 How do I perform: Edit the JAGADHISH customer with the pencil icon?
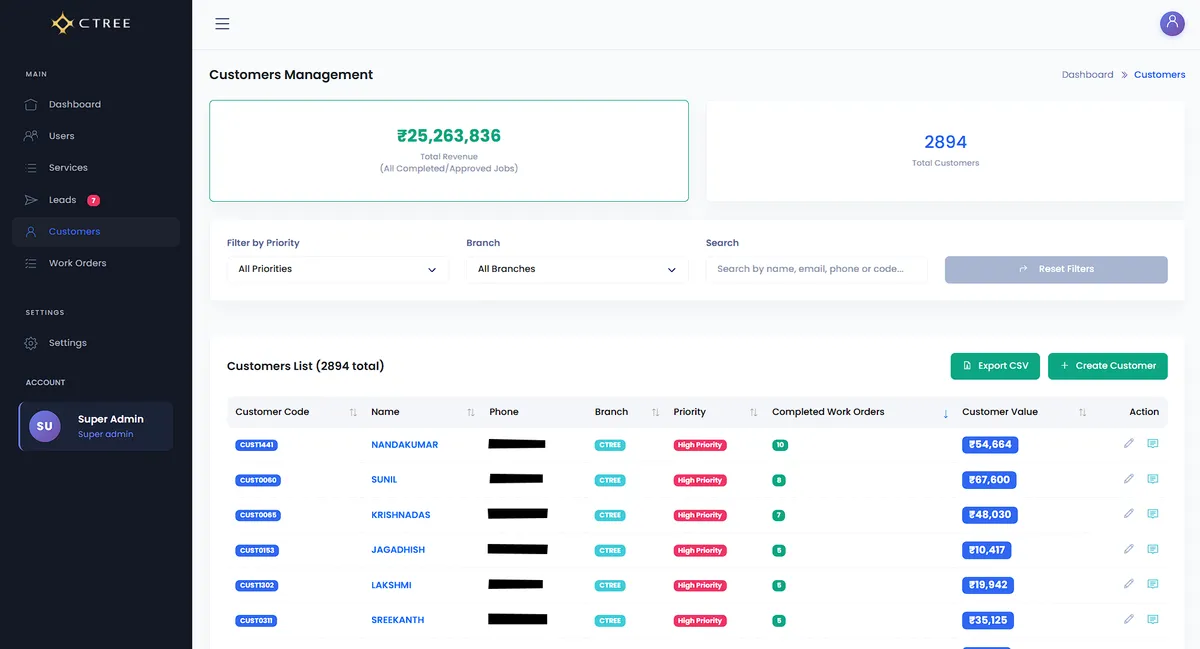(x=1129, y=548)
